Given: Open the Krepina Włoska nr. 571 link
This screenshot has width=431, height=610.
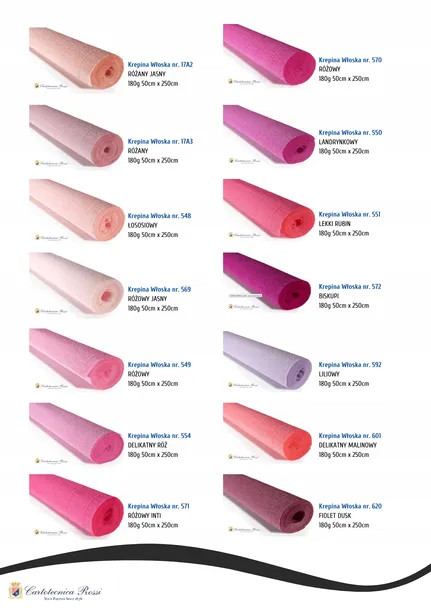Looking at the screenshot, I should point(158,507).
